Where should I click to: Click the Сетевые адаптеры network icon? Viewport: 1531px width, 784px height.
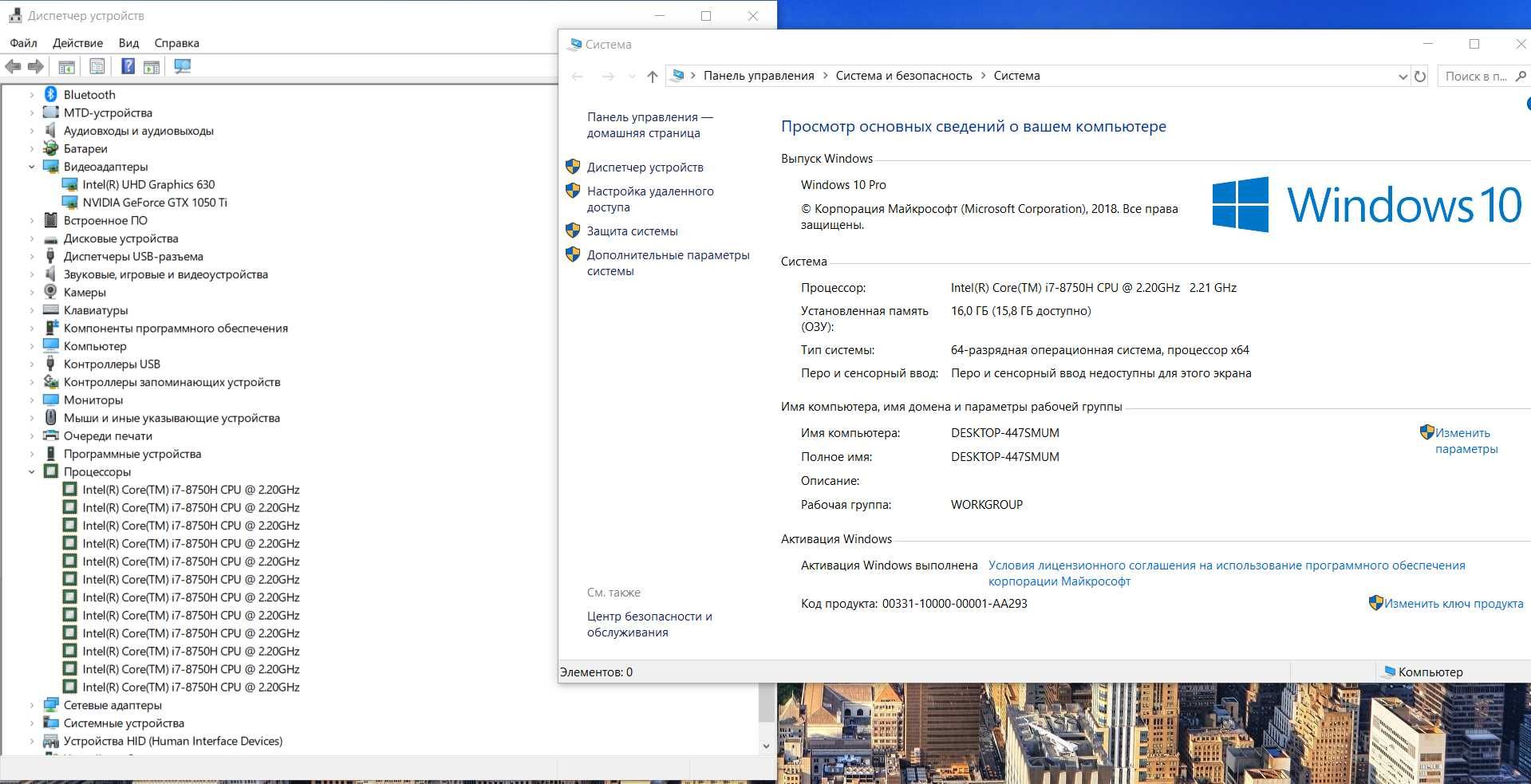click(51, 705)
